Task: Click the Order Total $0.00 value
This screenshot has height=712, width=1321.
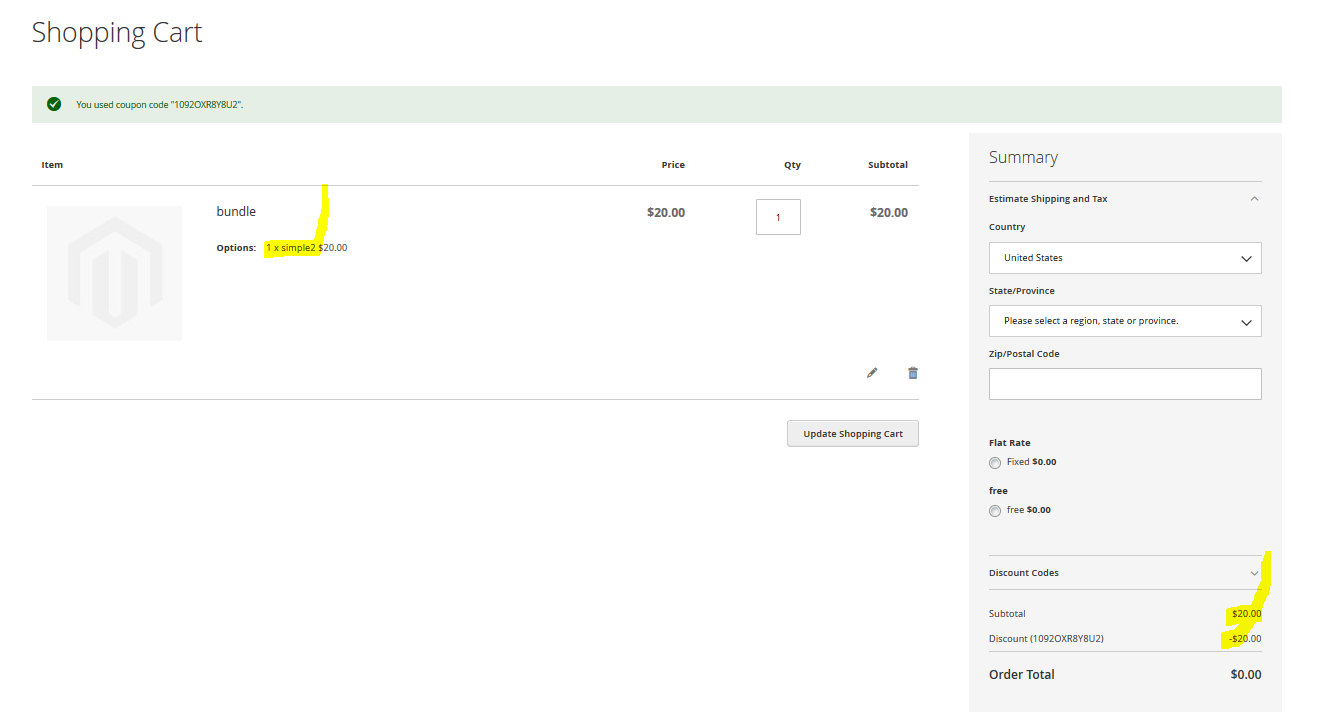Action: [1246, 675]
